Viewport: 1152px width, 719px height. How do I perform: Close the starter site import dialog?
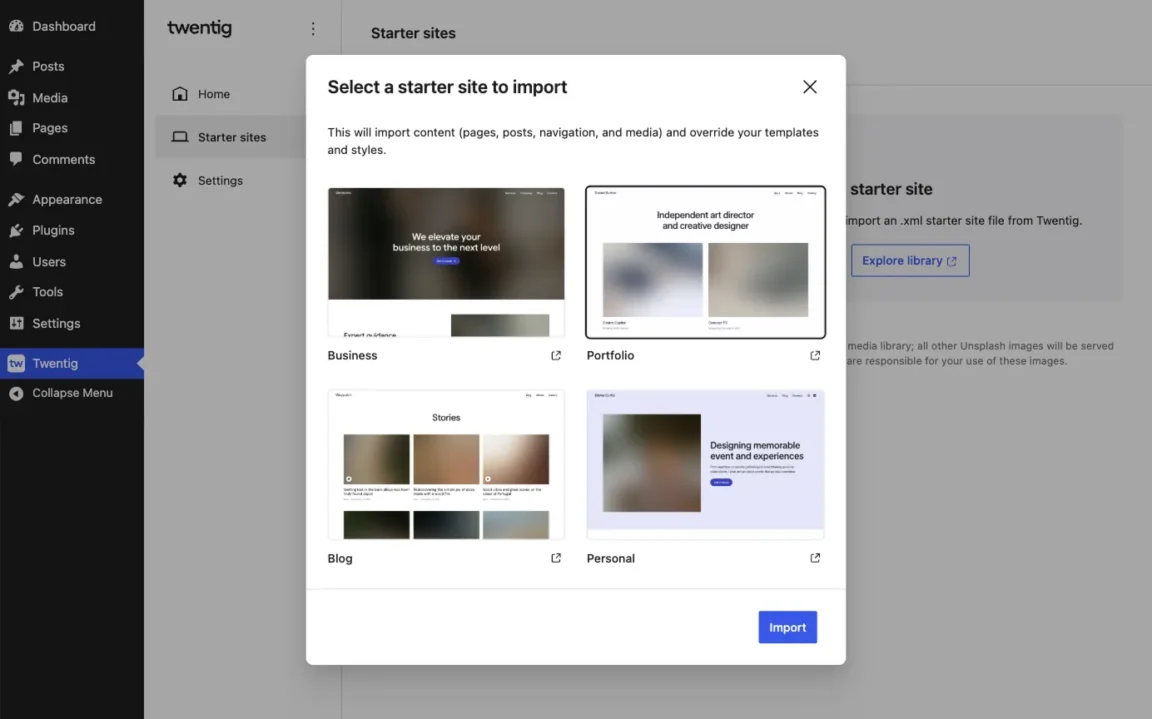click(810, 87)
